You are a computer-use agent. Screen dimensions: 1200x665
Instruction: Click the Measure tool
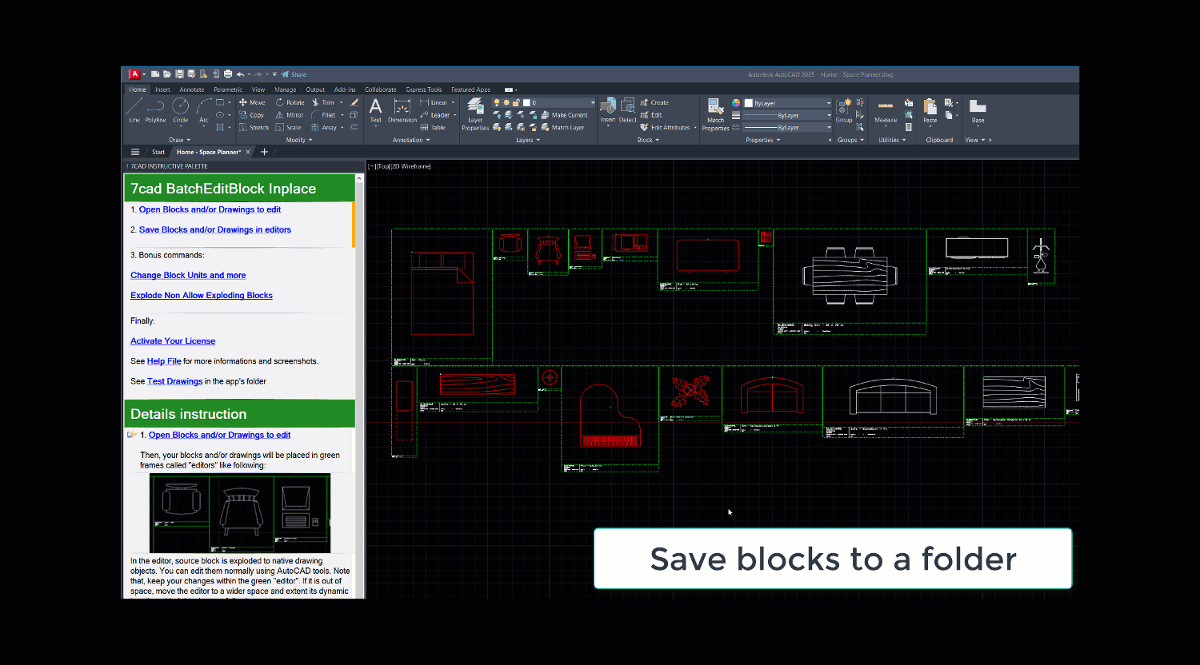886,109
